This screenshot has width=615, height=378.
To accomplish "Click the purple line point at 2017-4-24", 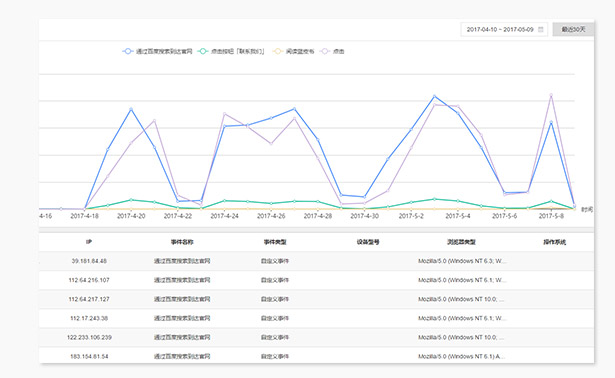I will click(x=224, y=114).
